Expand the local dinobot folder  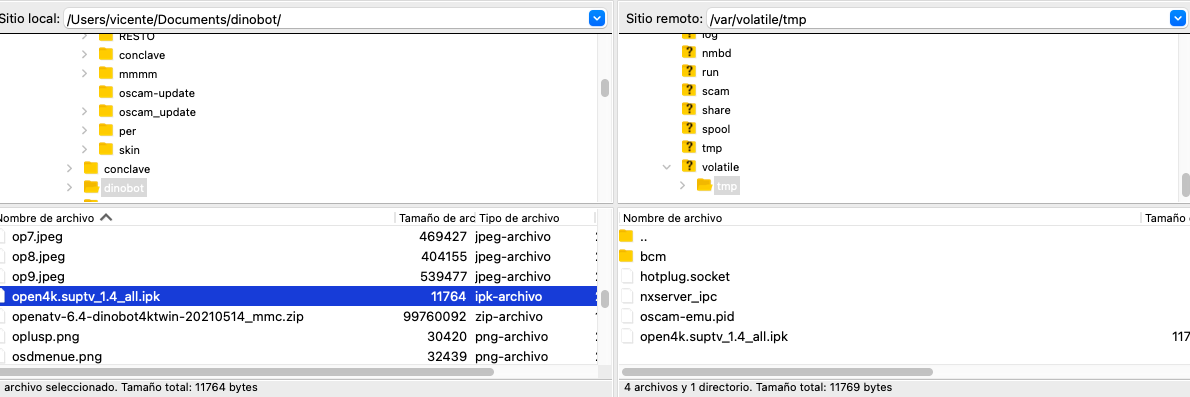[70, 187]
